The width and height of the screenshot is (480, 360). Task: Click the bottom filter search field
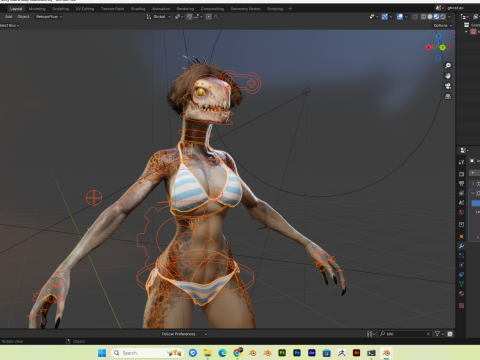pos(405,334)
